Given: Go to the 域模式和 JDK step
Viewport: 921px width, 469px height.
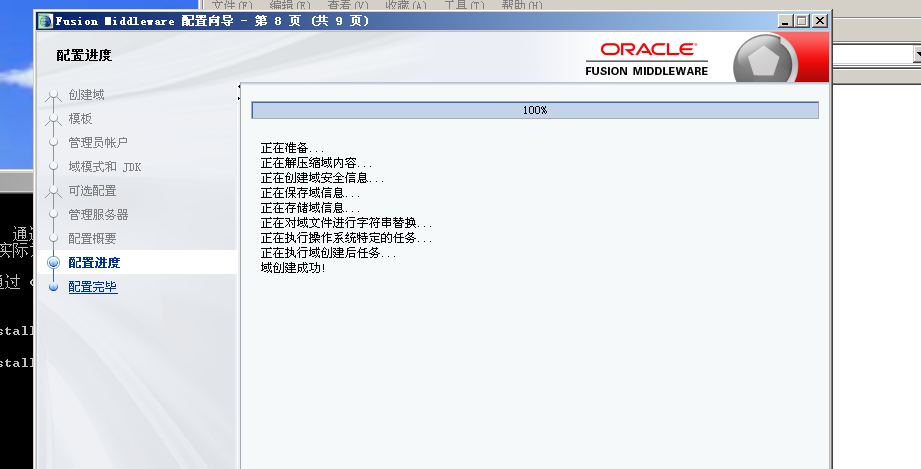Looking at the screenshot, I should 105,167.
